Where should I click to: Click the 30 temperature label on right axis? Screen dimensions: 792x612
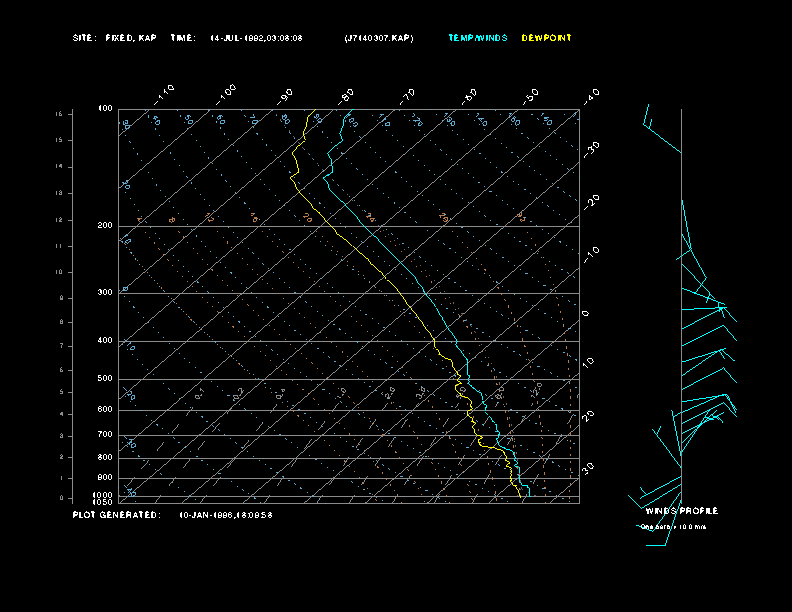[589, 467]
